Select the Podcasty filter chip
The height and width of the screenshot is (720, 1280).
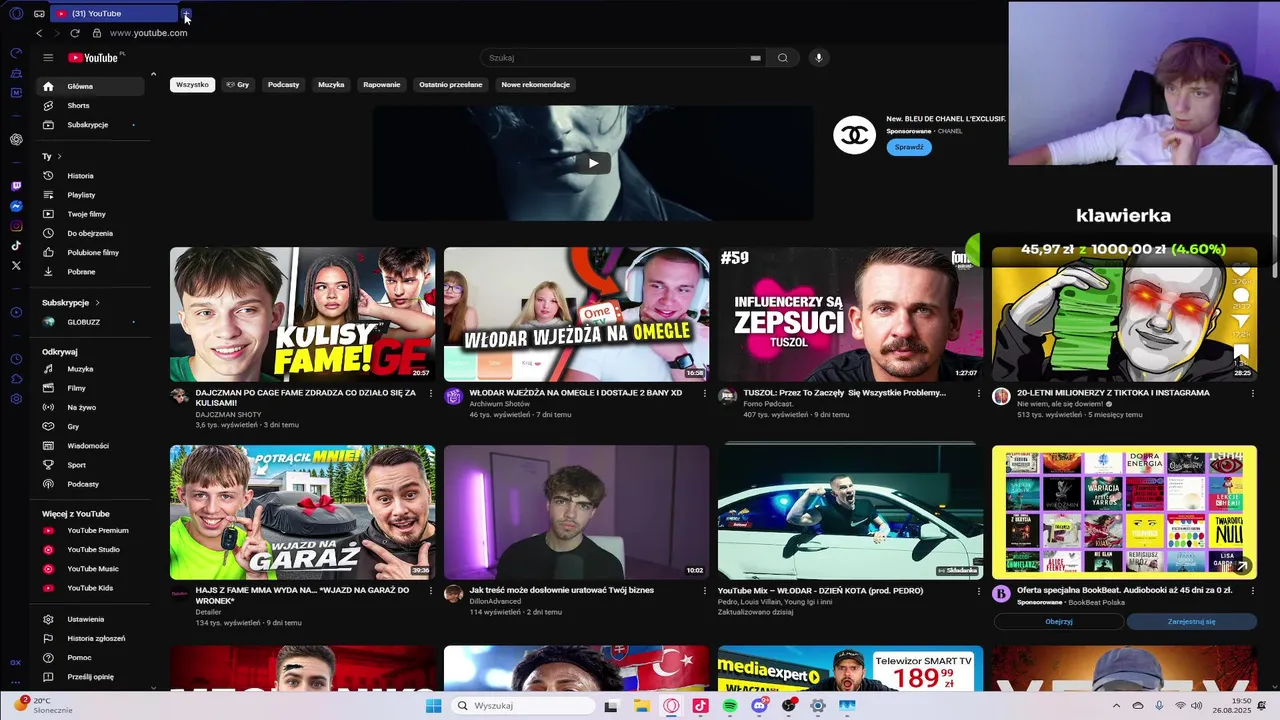click(284, 85)
